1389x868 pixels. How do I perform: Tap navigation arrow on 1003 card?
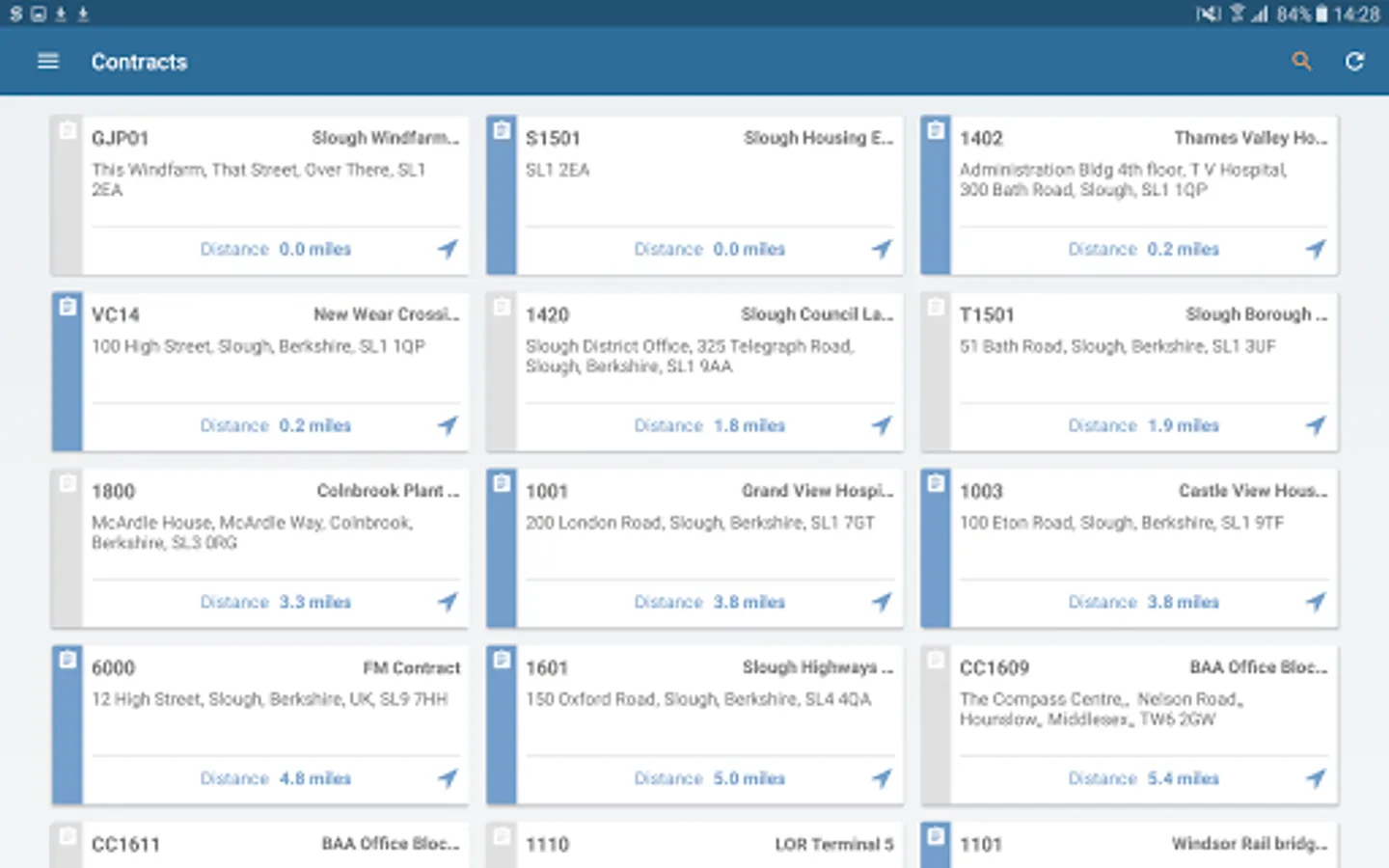tap(1316, 602)
